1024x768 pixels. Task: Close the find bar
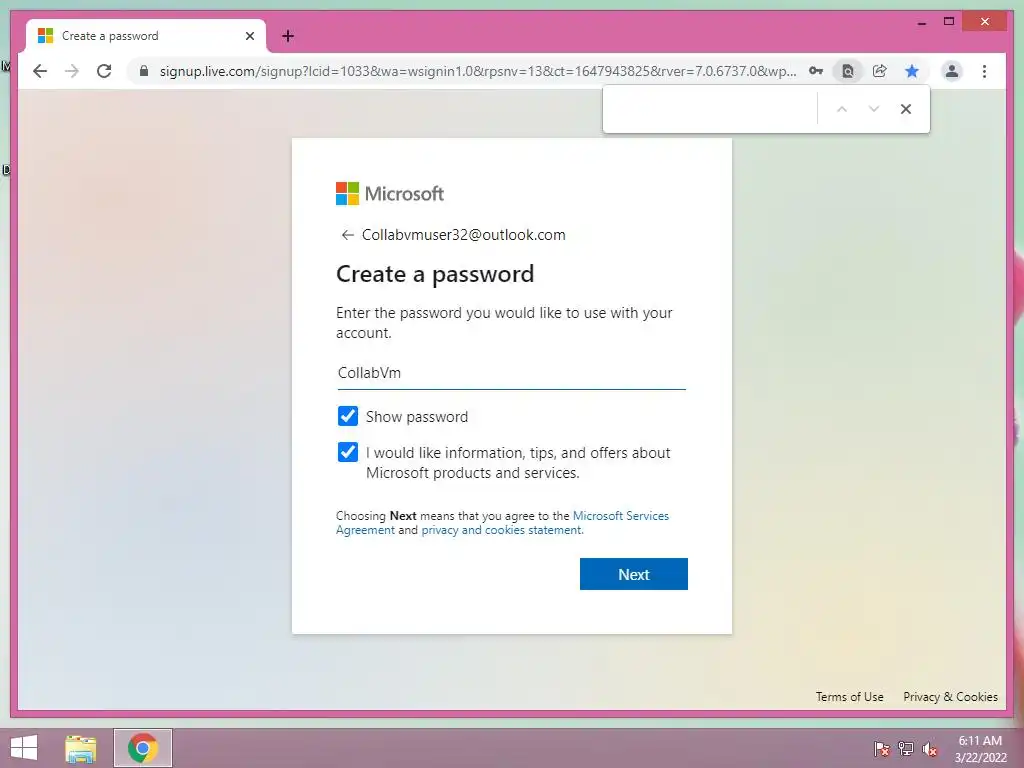tap(906, 109)
